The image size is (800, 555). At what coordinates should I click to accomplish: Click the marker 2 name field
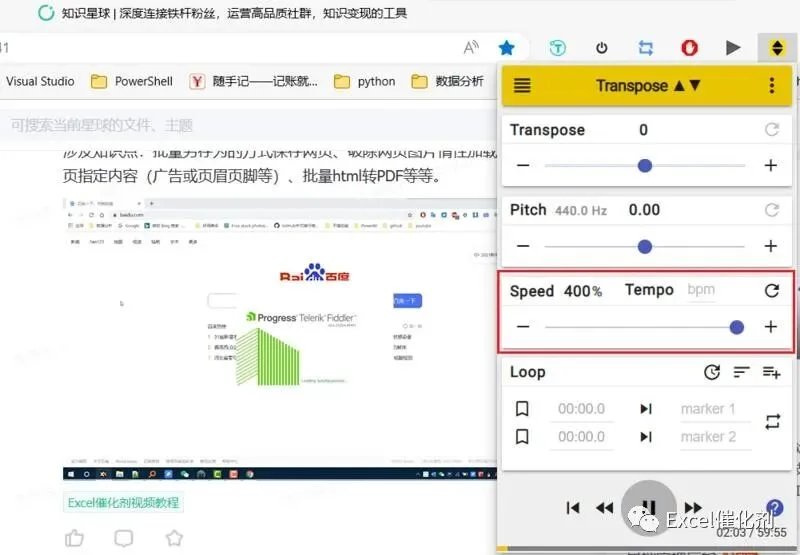pos(714,437)
